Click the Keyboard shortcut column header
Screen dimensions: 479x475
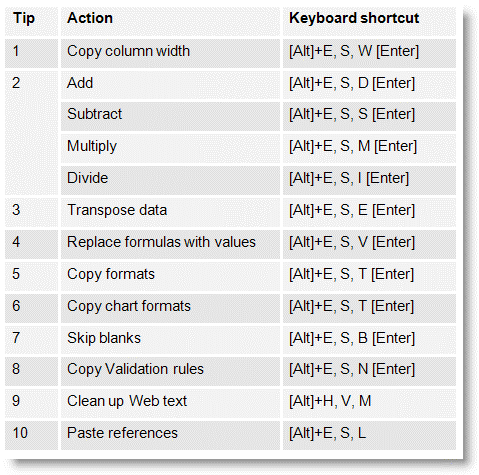(369, 21)
